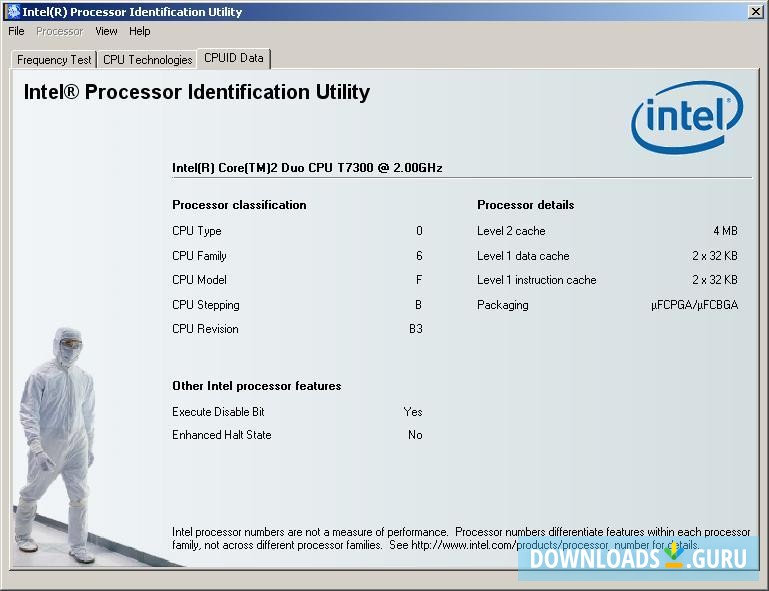Switch to the CPU Technologies tab
The width and height of the screenshot is (769, 591).
click(147, 60)
